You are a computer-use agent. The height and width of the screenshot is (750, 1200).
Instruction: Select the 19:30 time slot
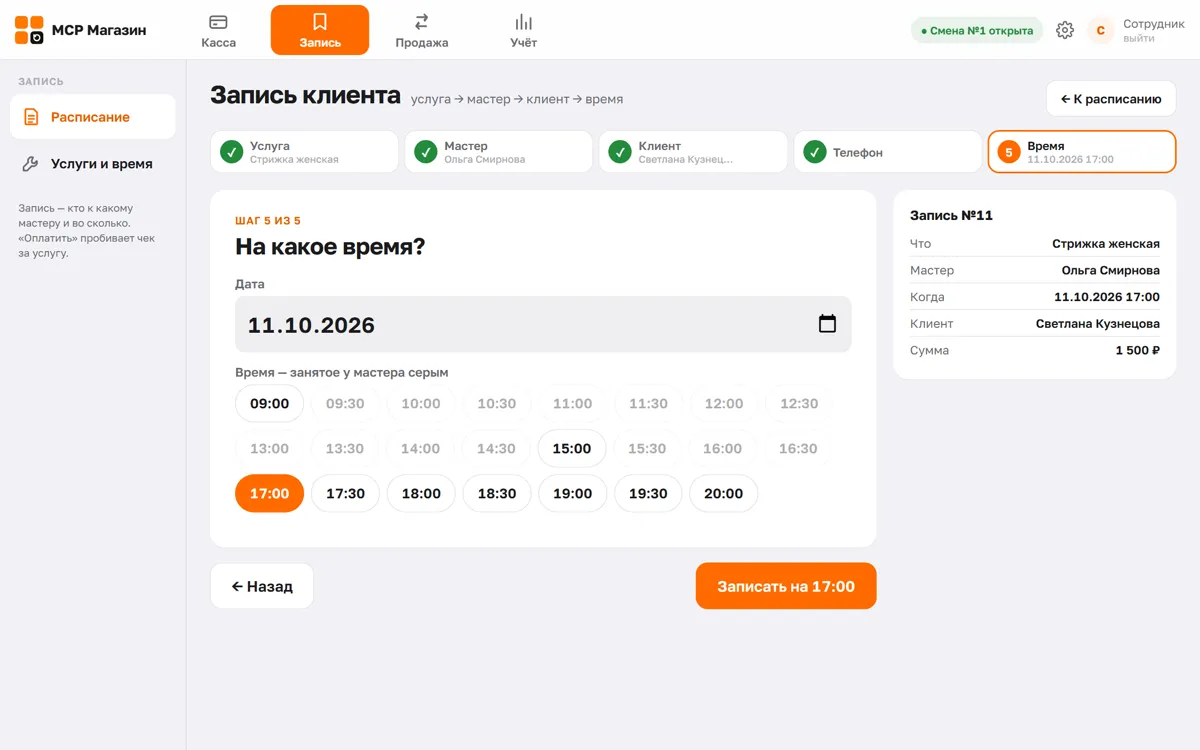[x=648, y=494]
